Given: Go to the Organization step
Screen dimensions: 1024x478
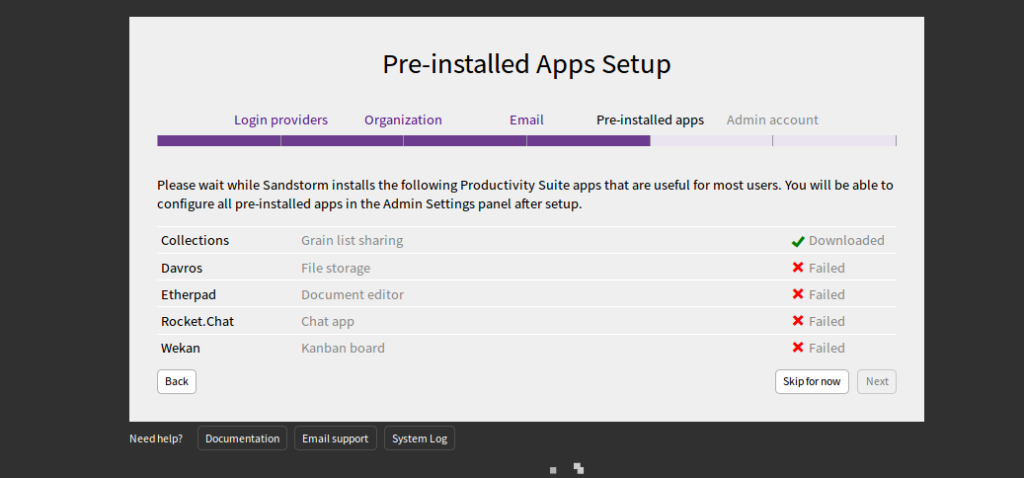Looking at the screenshot, I should (x=403, y=120).
